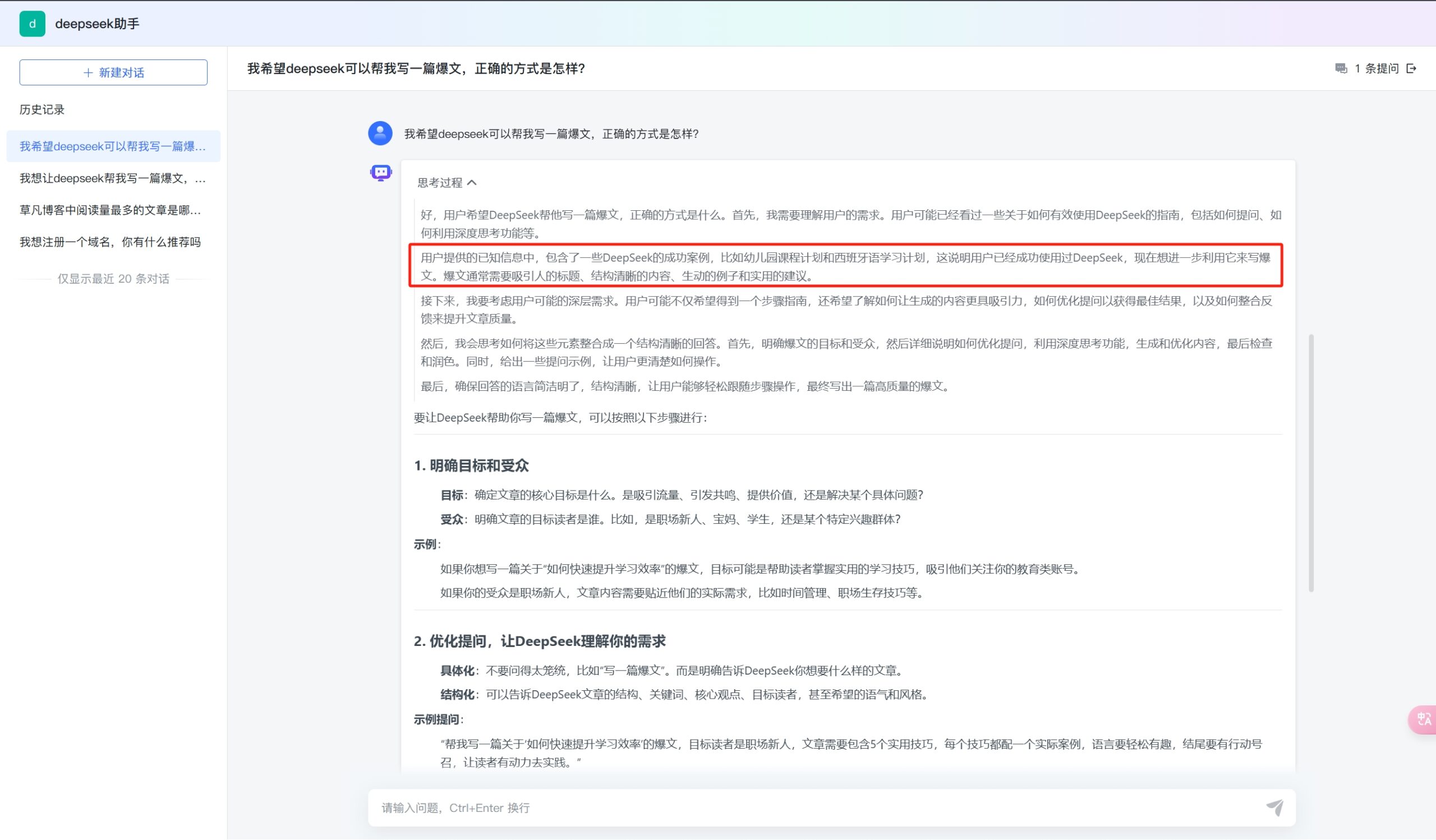Viewport: 1436px width, 840px height.
Task: Click the robot assistant avatar icon
Action: (x=381, y=172)
